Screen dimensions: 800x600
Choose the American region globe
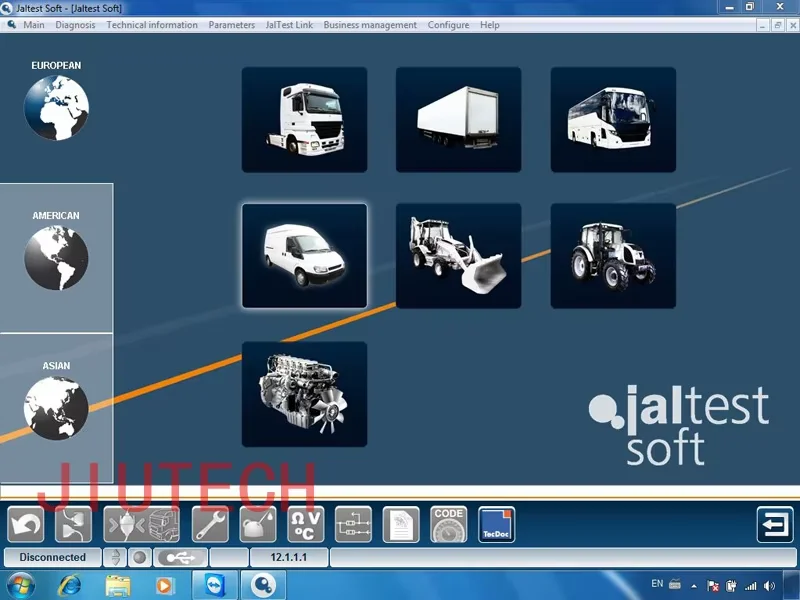[56, 258]
